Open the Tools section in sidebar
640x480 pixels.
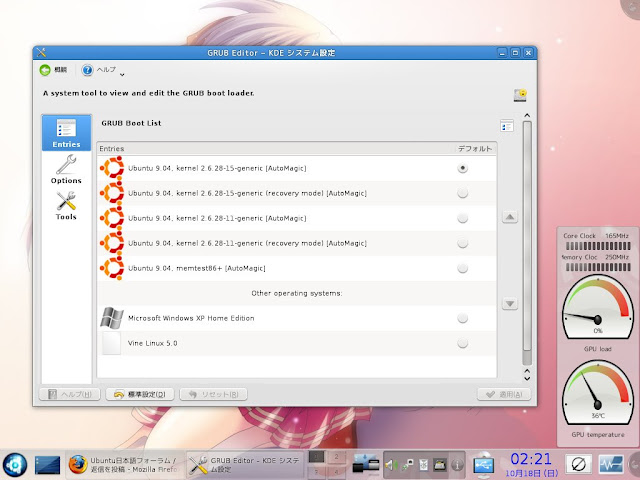pyautogui.click(x=66, y=206)
